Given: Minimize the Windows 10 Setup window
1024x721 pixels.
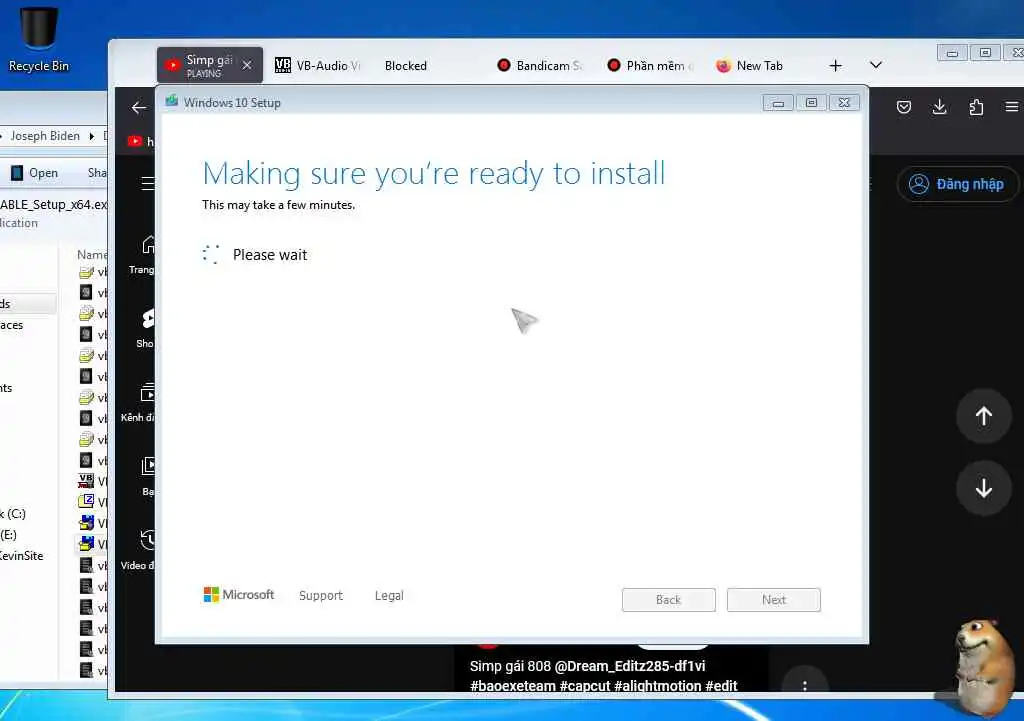Looking at the screenshot, I should [x=778, y=103].
